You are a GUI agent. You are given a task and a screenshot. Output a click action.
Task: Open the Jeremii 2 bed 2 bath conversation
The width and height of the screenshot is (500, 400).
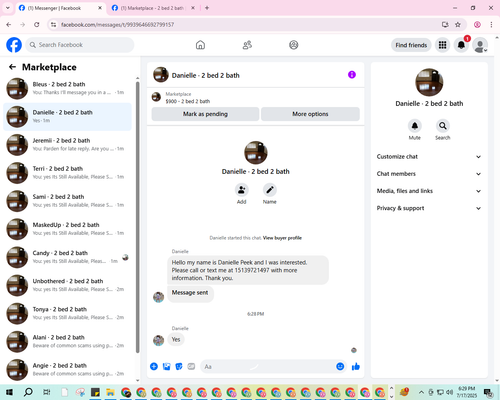(67, 145)
